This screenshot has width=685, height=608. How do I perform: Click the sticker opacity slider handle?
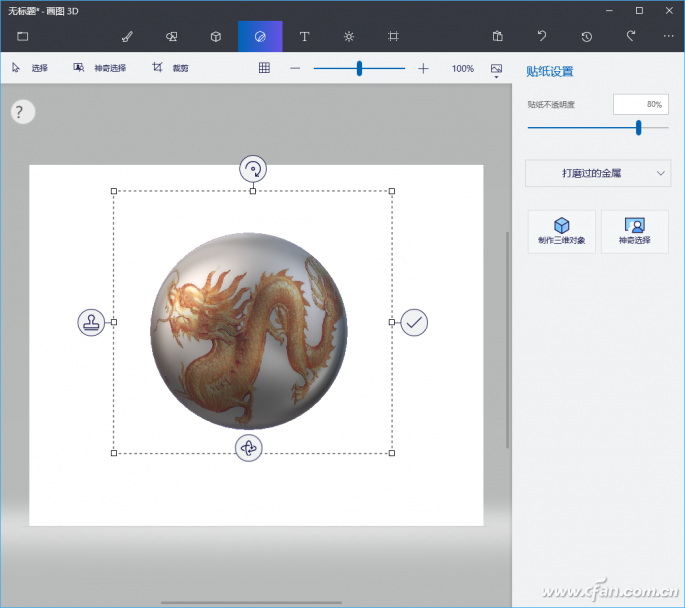click(x=638, y=128)
